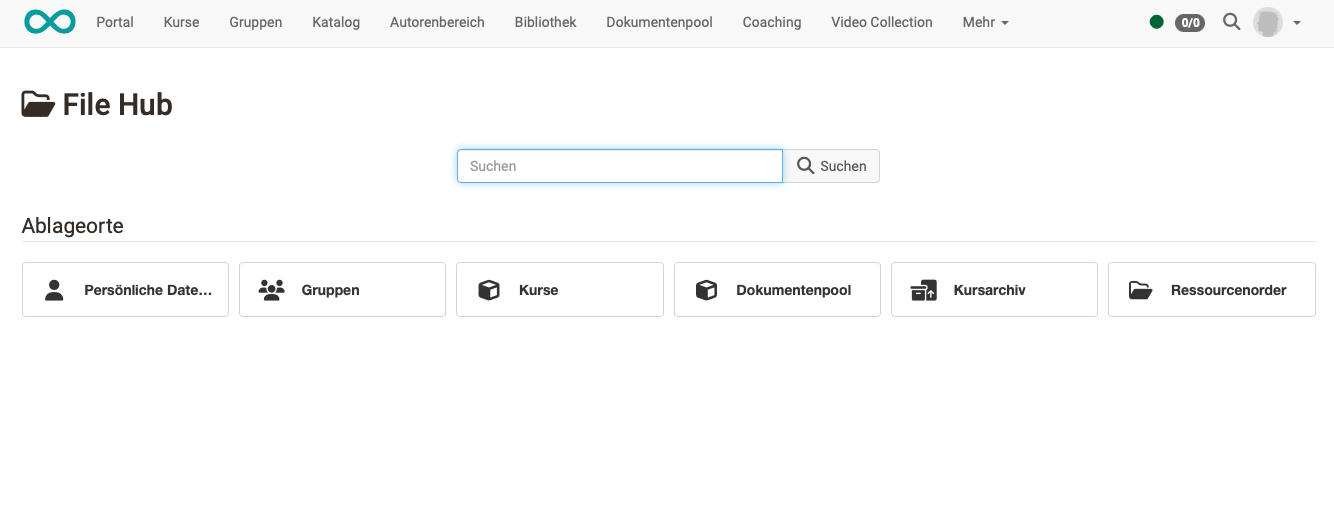
Task: Open the Bibliothek tab
Action: point(545,22)
